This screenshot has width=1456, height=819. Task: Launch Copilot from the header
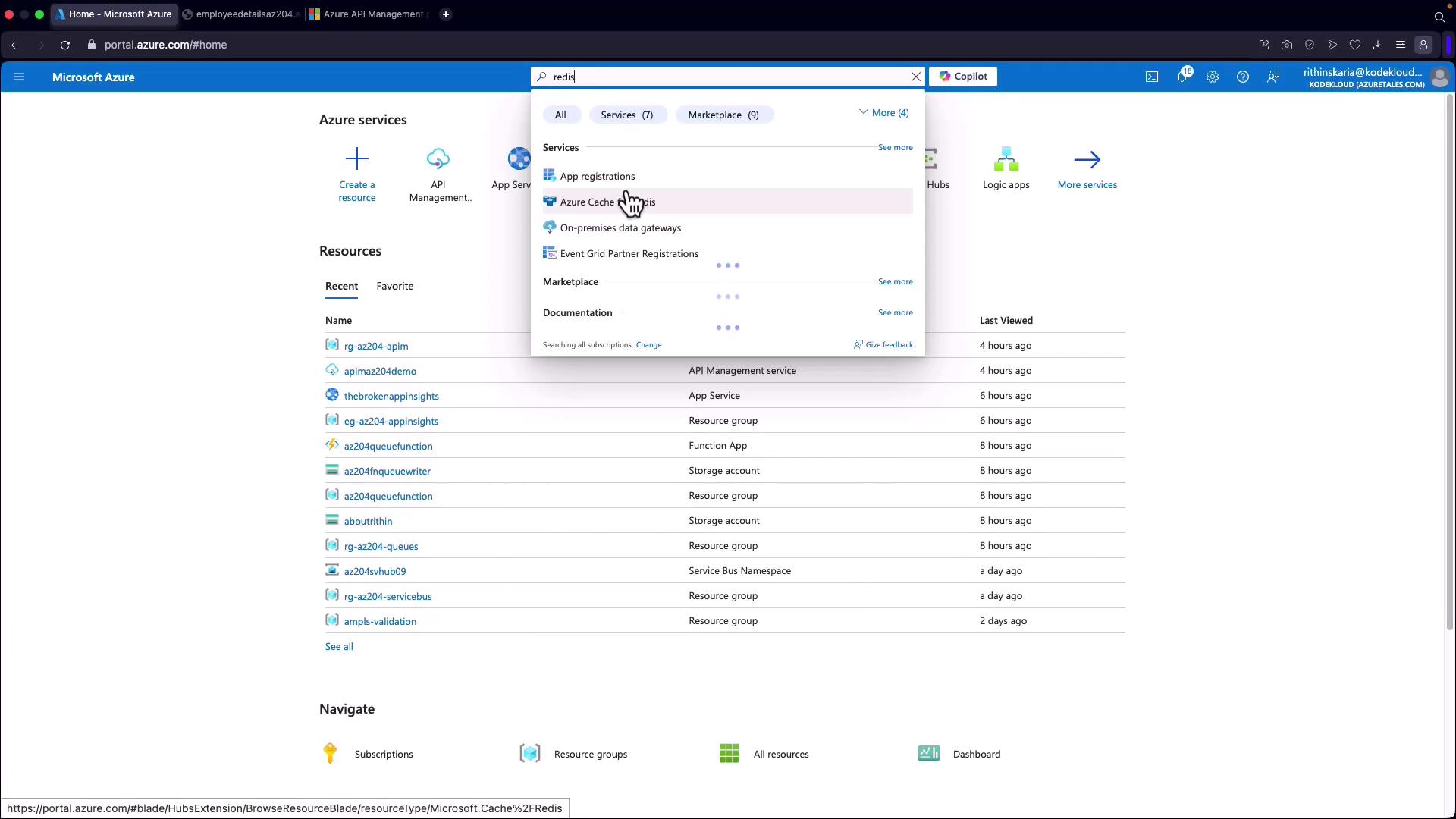pyautogui.click(x=962, y=77)
